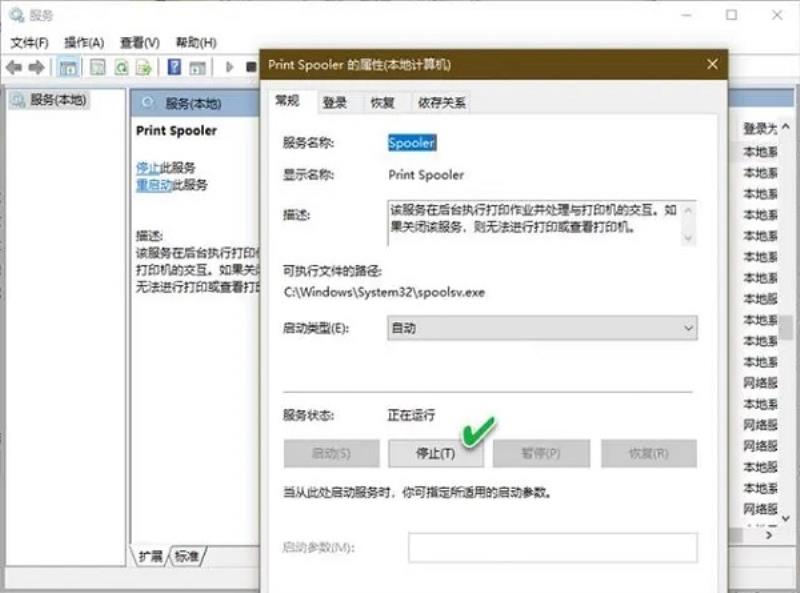Click the services list scroll up arrow
This screenshot has height=593, width=800.
point(786,126)
